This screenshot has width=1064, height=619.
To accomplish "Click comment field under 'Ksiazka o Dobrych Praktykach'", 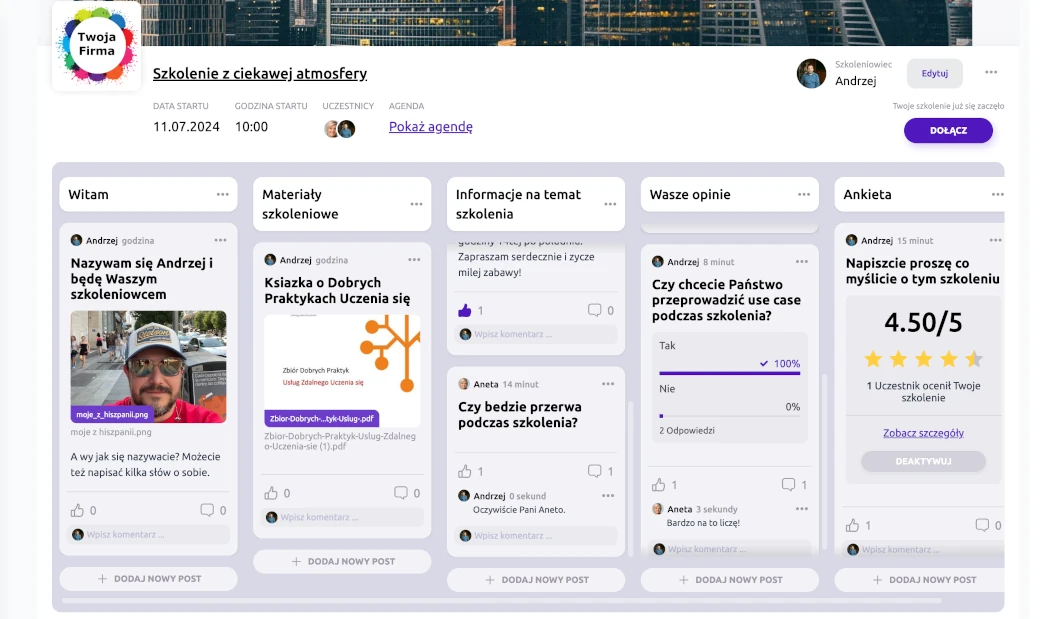I will pos(343,517).
